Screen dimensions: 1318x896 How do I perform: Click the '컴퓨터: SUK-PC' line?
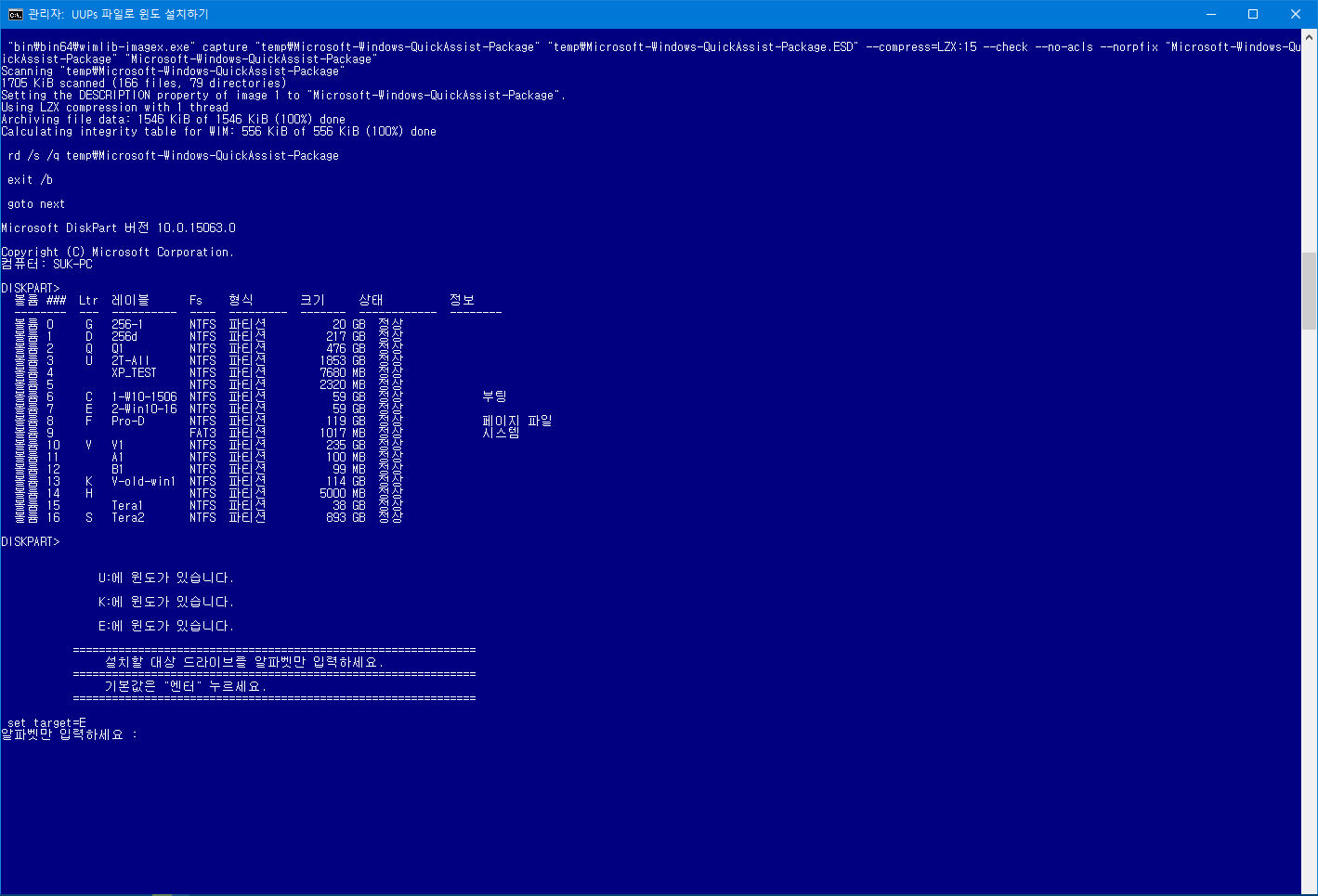47,264
